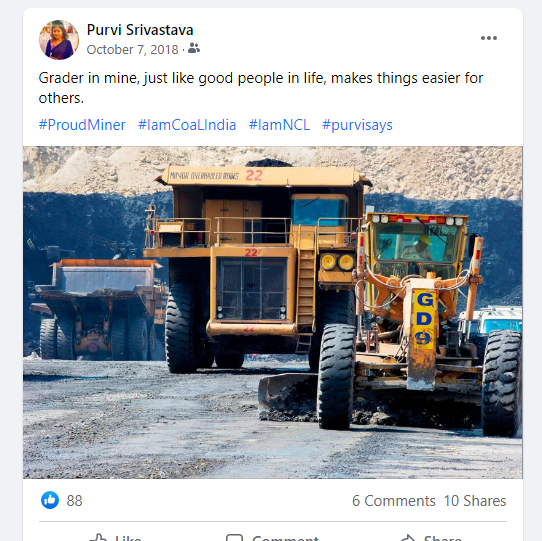542x541 pixels.
Task: Open the #IamCoalIndia hashtag
Action: coord(187,125)
